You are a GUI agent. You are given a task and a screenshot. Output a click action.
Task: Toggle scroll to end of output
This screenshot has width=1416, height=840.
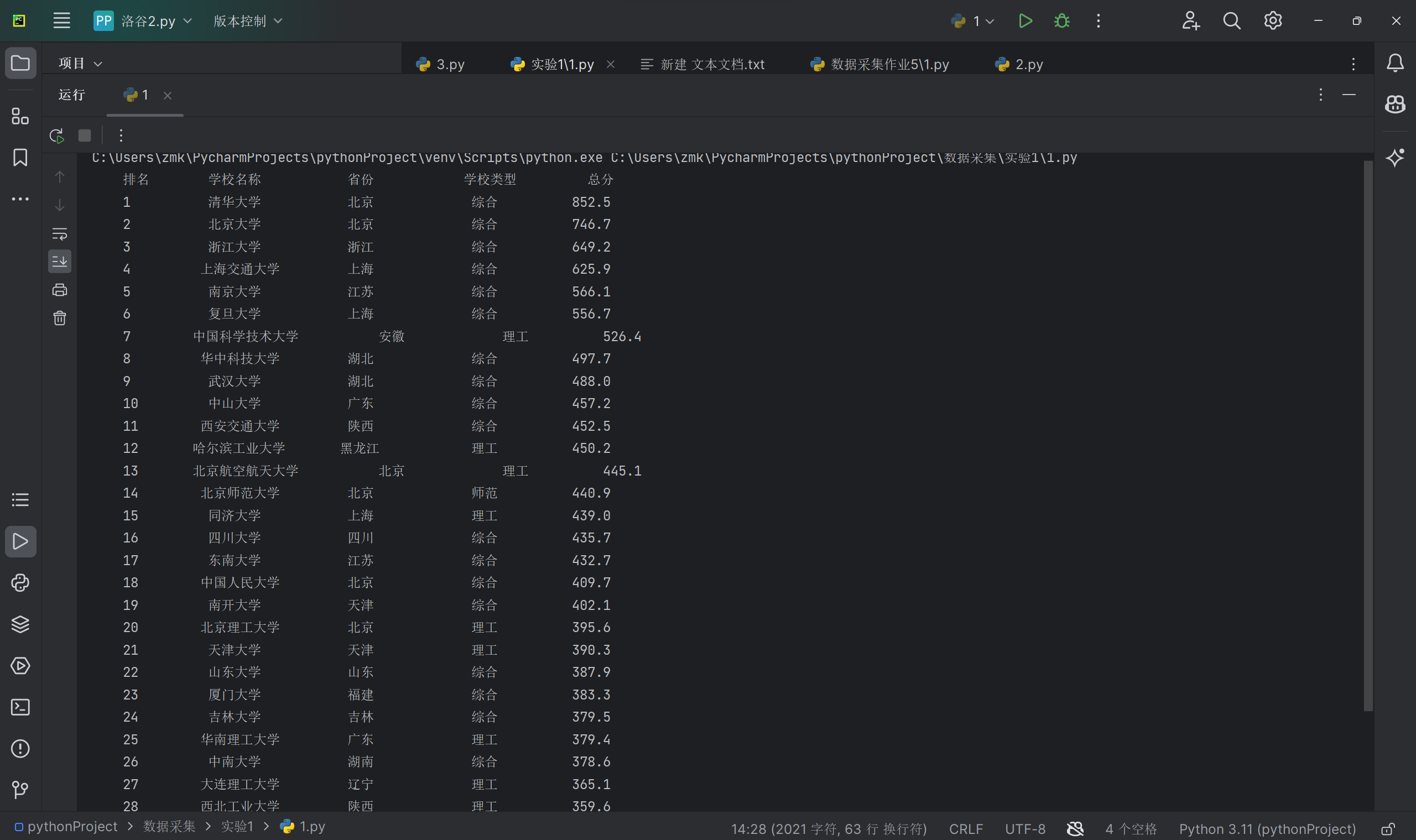pos(59,262)
